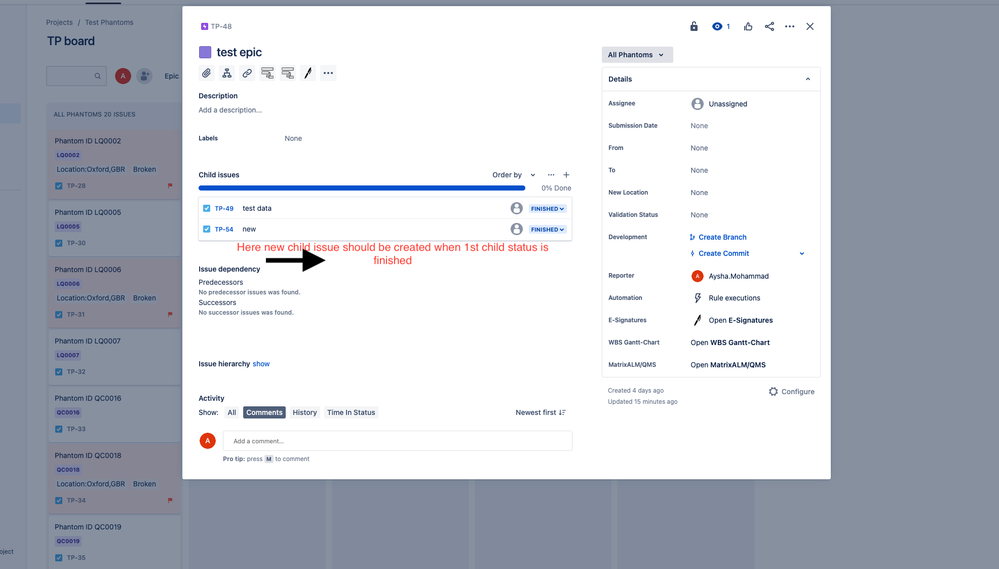Click the Test Phantoms breadcrumb link
The height and width of the screenshot is (569, 999).
[109, 22]
